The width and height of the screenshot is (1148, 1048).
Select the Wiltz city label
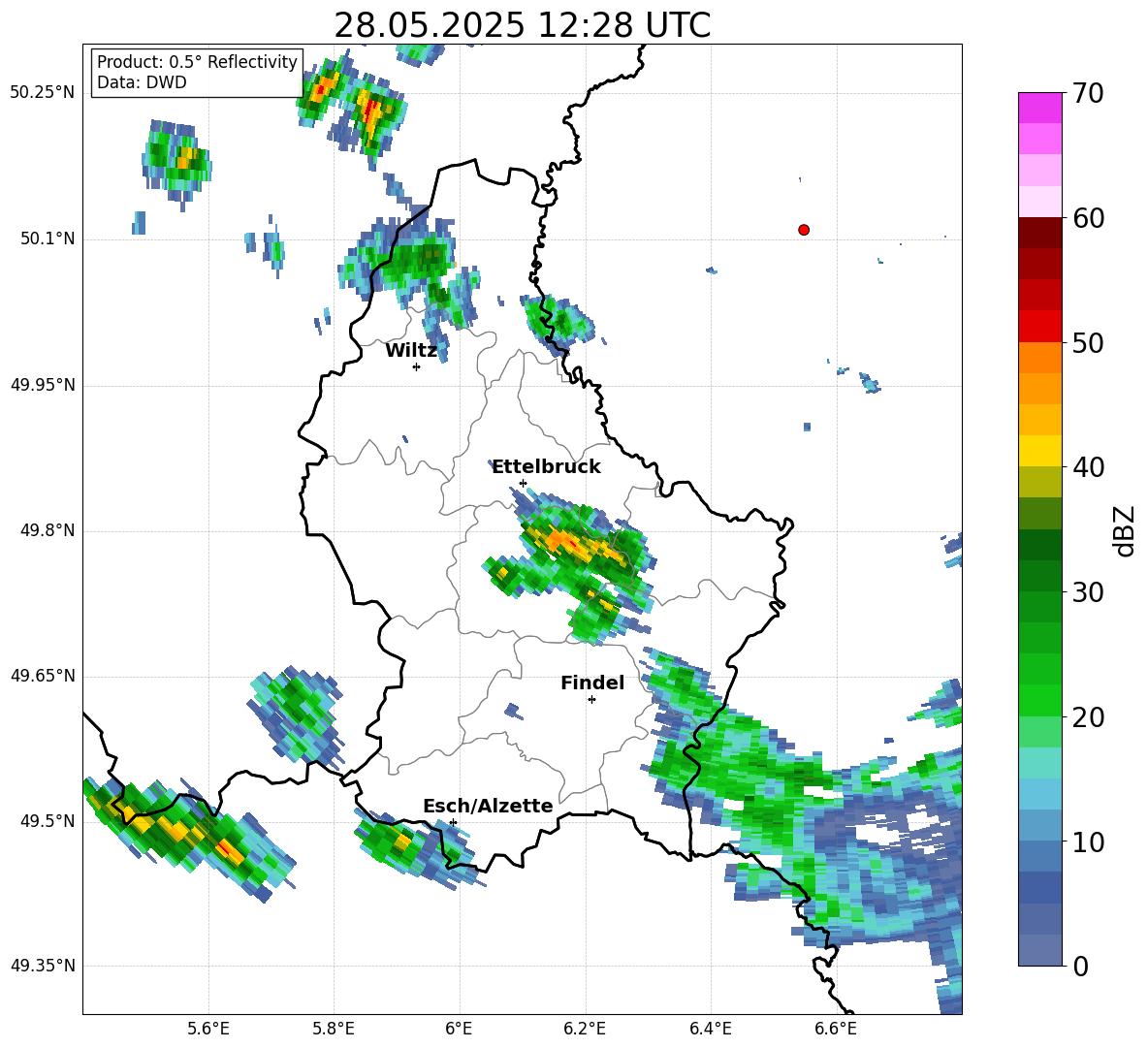(x=411, y=351)
